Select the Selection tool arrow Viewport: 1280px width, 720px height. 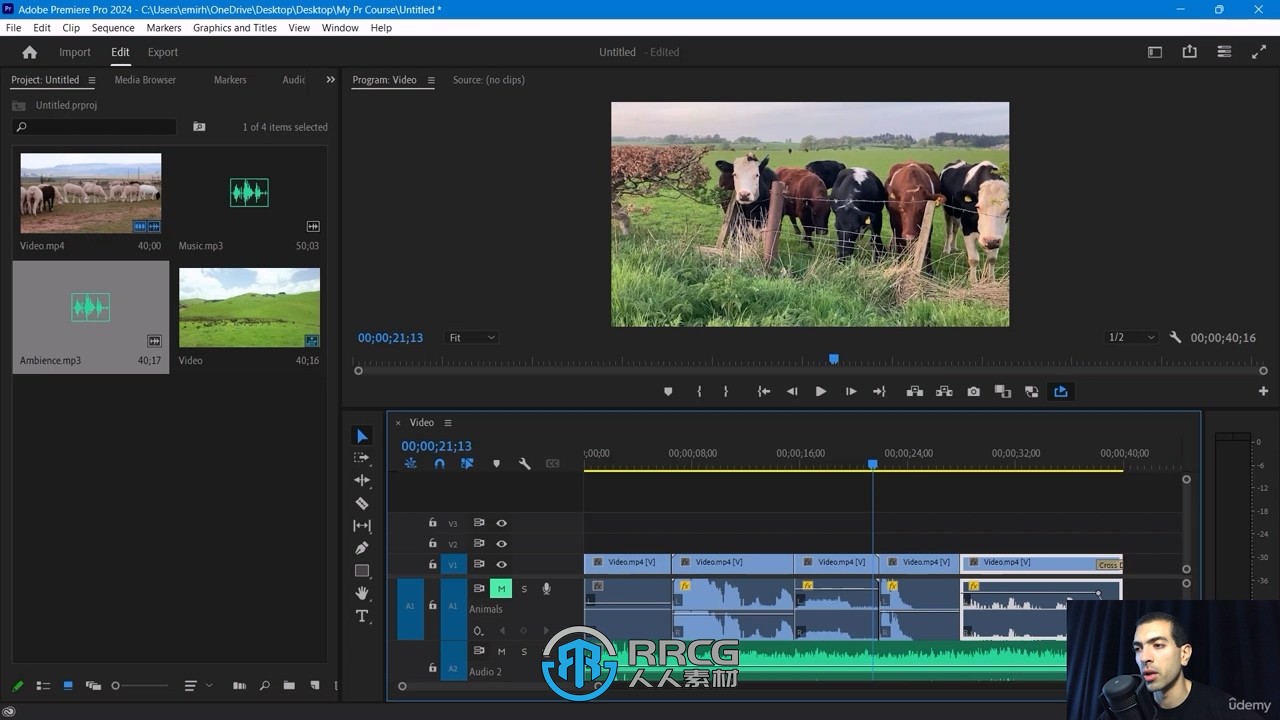[362, 436]
